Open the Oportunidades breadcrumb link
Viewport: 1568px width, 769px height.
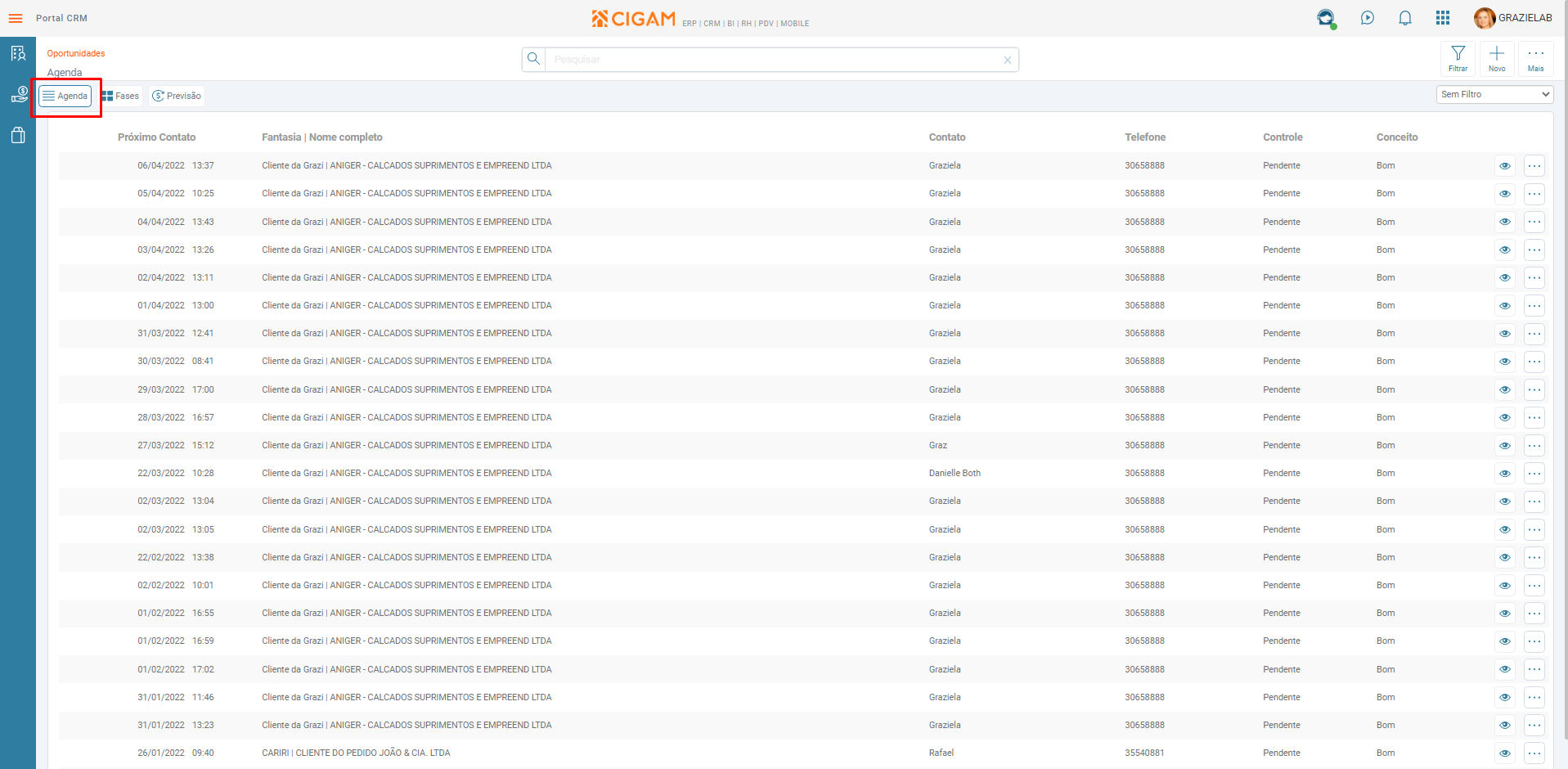coord(76,53)
